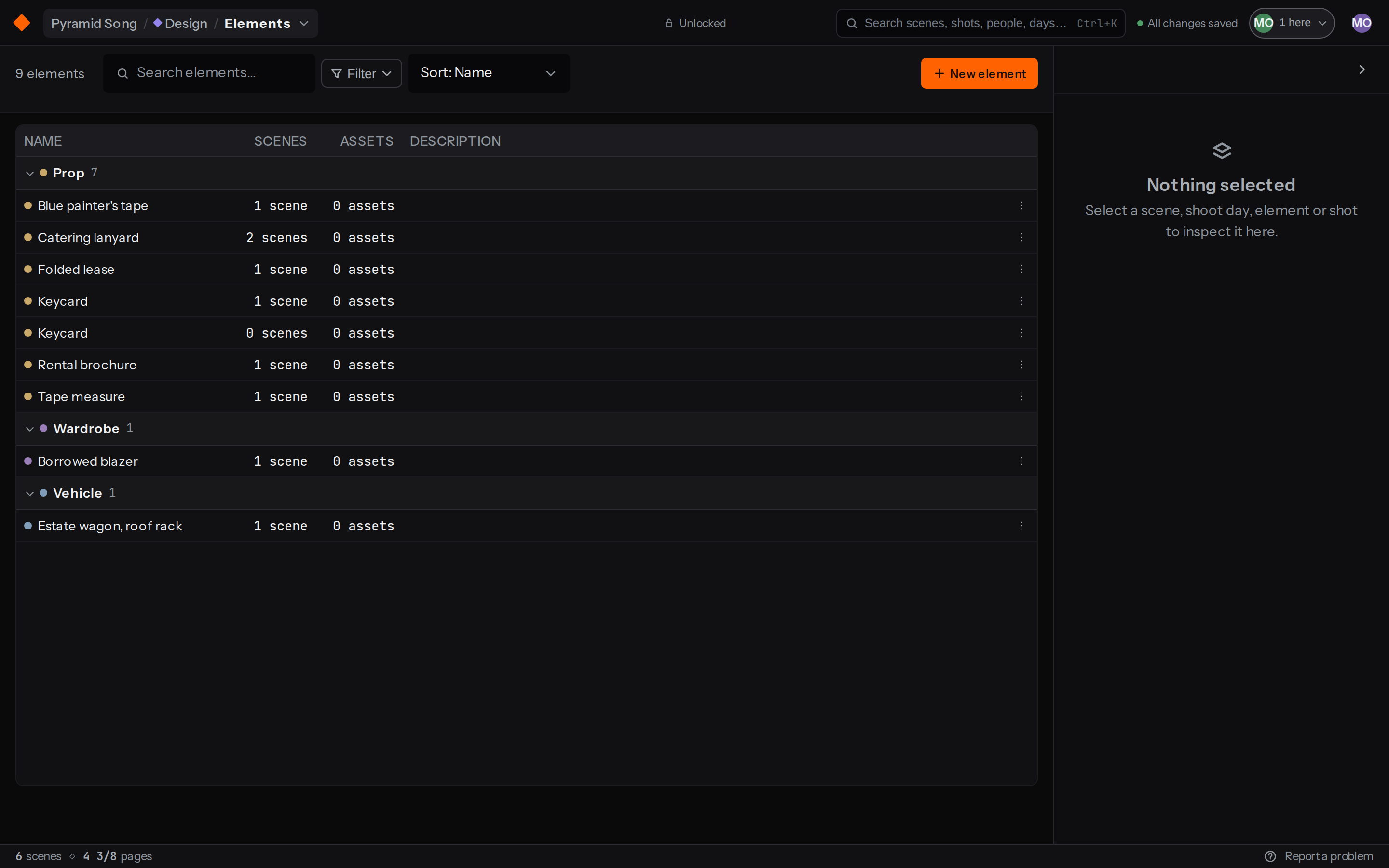Click 0 assets cell for Tape measure
This screenshot has width=1389, height=868.
[x=363, y=397]
